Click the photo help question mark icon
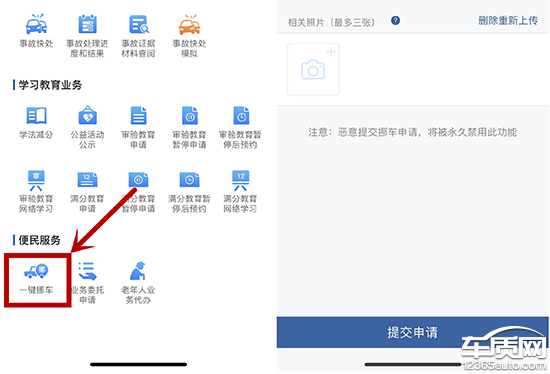The width and height of the screenshot is (550, 374). (x=395, y=21)
